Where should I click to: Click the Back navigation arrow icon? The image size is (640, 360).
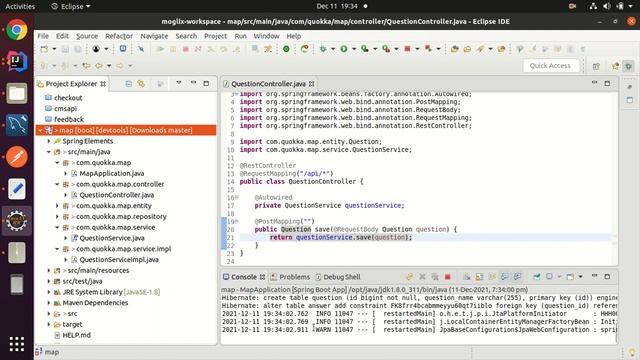(x=99, y=65)
